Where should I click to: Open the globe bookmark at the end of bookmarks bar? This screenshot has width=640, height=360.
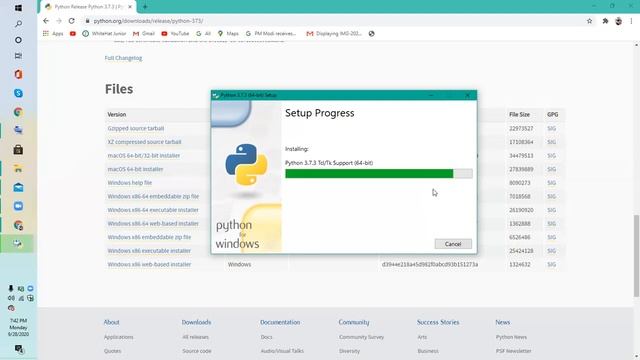tap(371, 33)
